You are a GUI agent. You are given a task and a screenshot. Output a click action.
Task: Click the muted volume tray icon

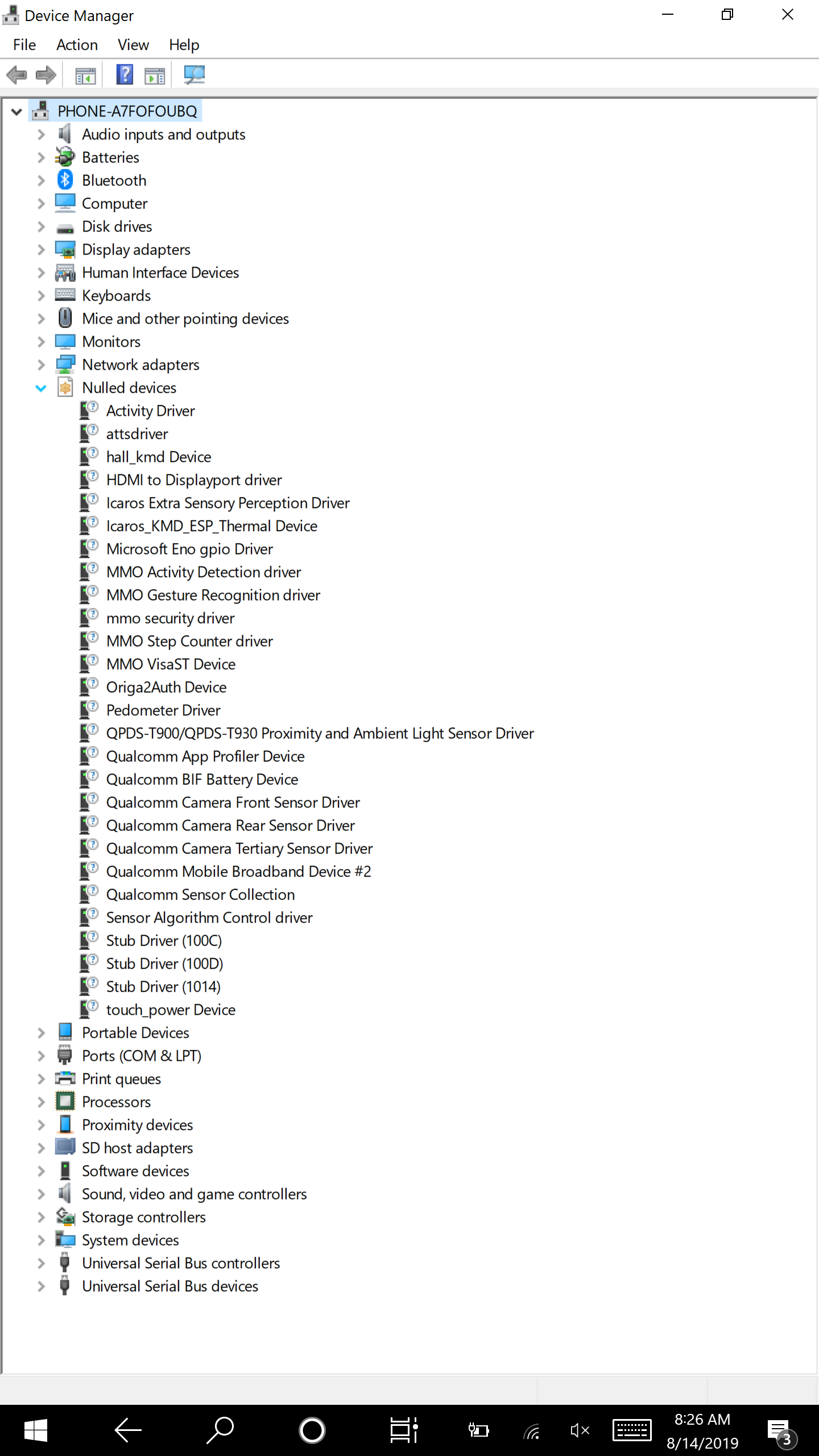pyautogui.click(x=580, y=1431)
